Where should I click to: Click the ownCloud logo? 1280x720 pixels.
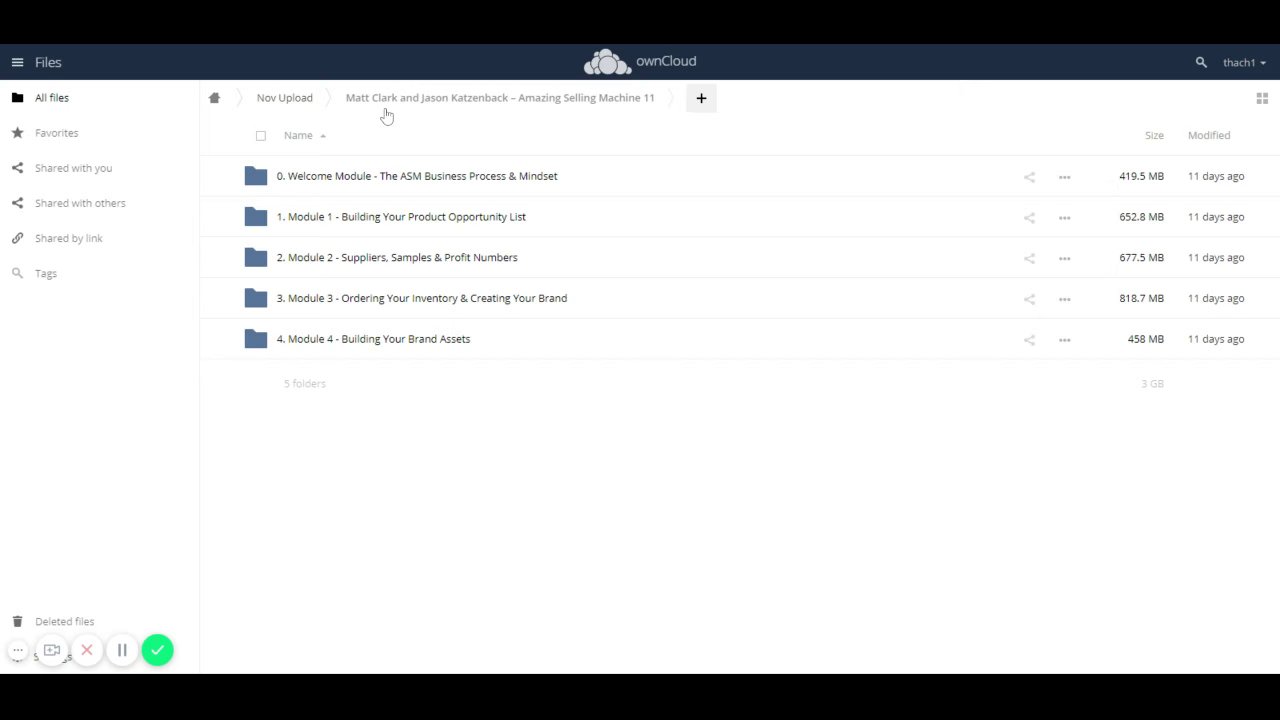point(640,62)
